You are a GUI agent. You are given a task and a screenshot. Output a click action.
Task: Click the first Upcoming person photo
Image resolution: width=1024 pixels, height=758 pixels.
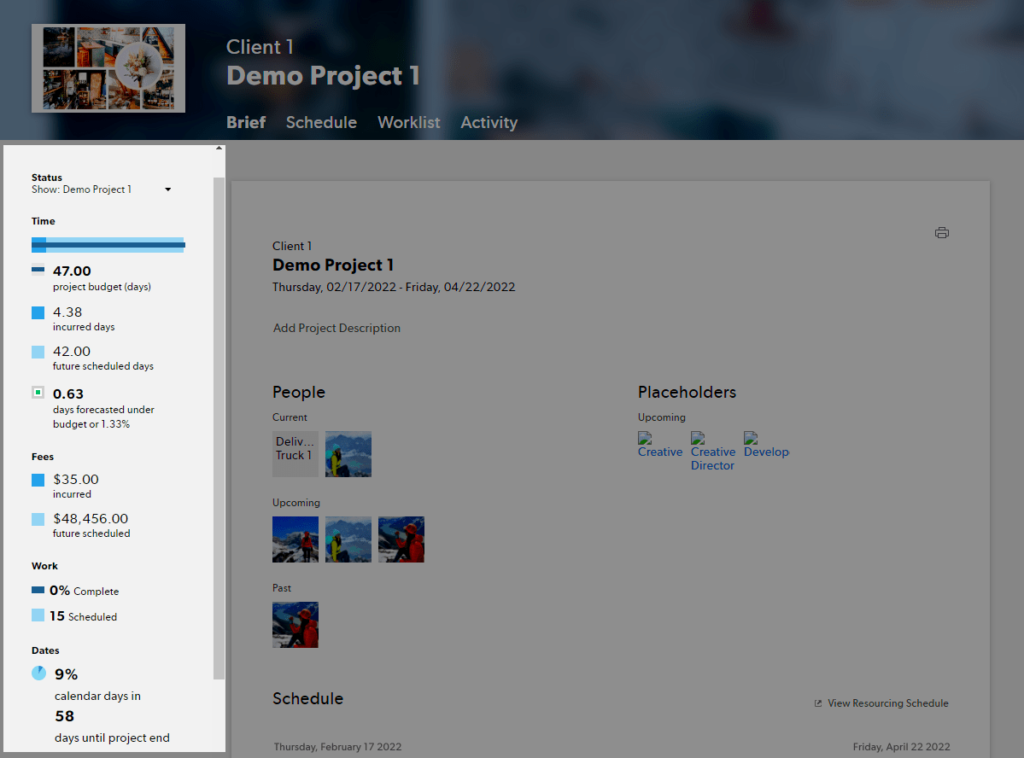click(x=295, y=539)
